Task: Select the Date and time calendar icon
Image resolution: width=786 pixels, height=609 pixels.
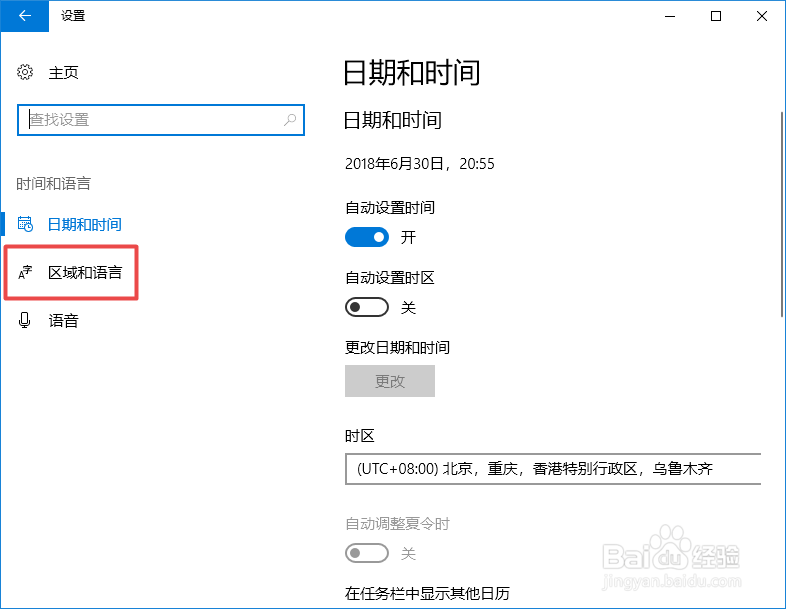Action: point(25,224)
